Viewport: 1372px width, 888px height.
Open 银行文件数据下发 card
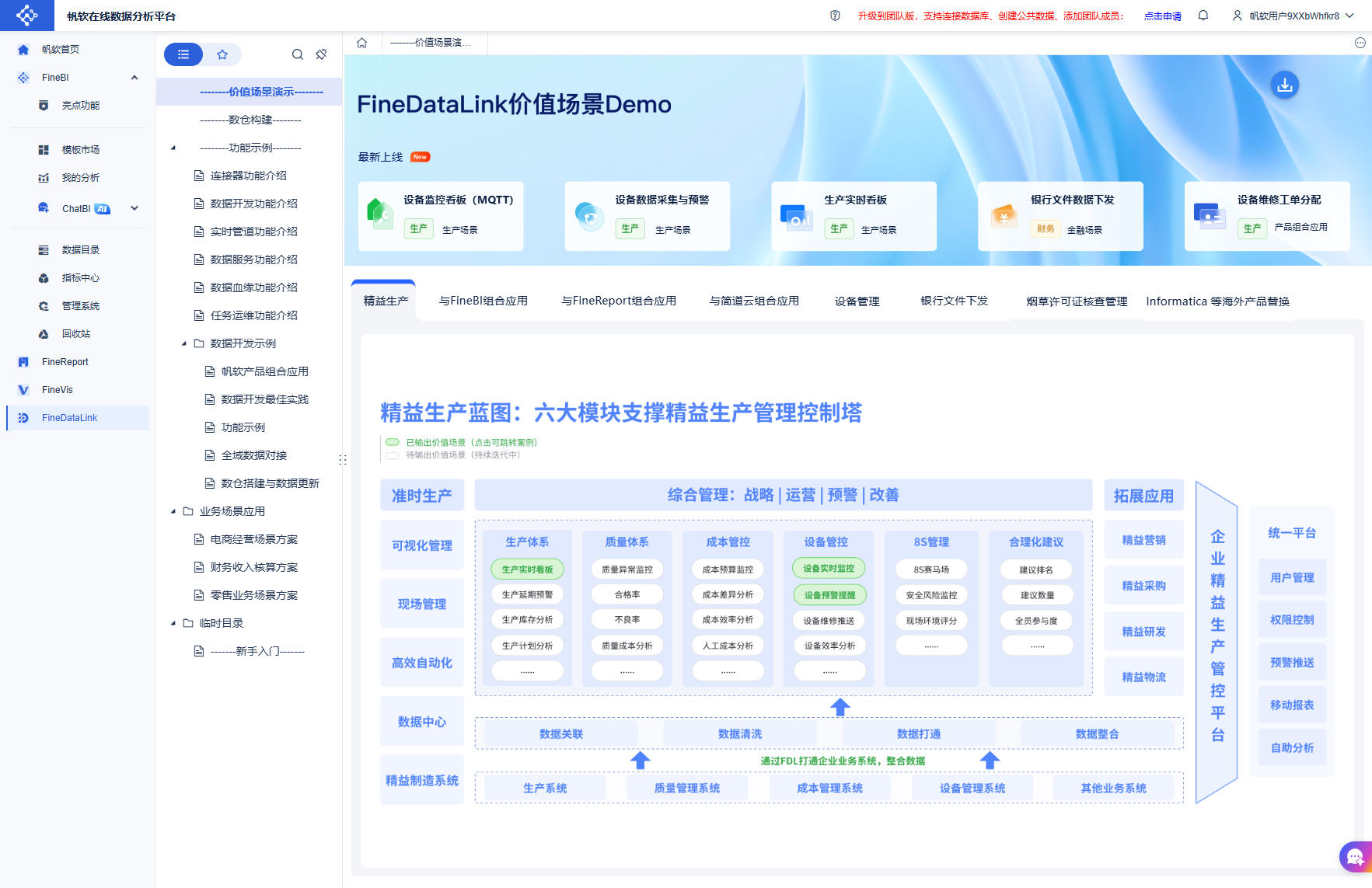[1060, 216]
